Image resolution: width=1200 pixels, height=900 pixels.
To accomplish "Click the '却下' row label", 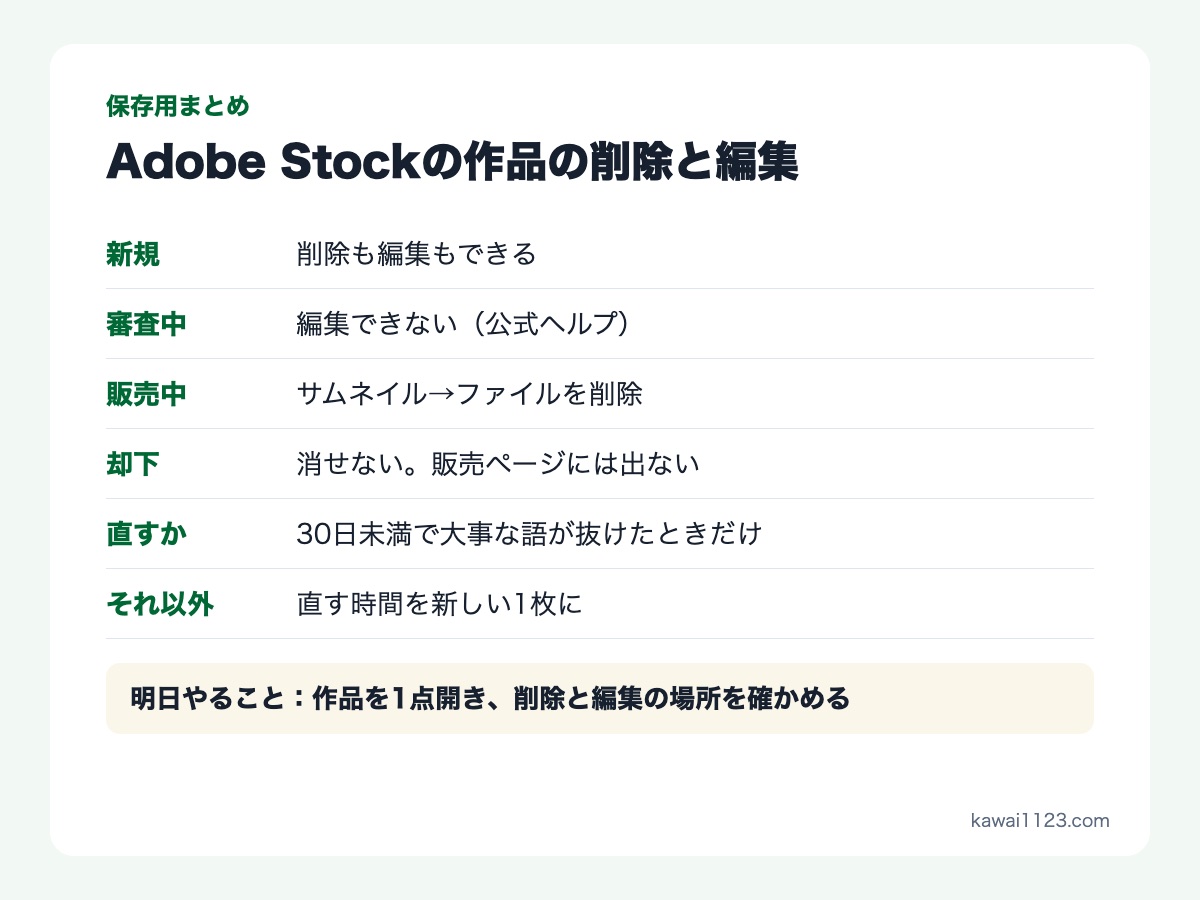I will coord(133,464).
